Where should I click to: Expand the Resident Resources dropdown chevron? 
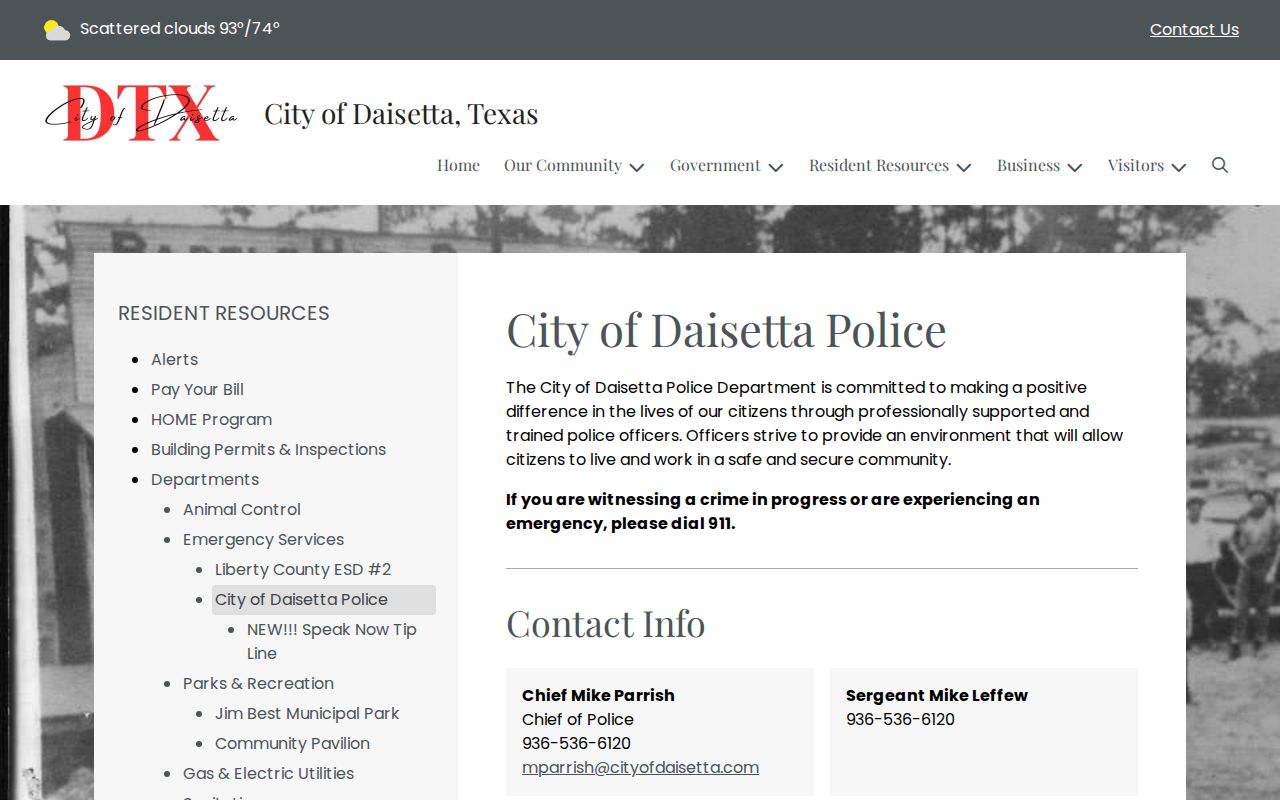click(x=964, y=167)
